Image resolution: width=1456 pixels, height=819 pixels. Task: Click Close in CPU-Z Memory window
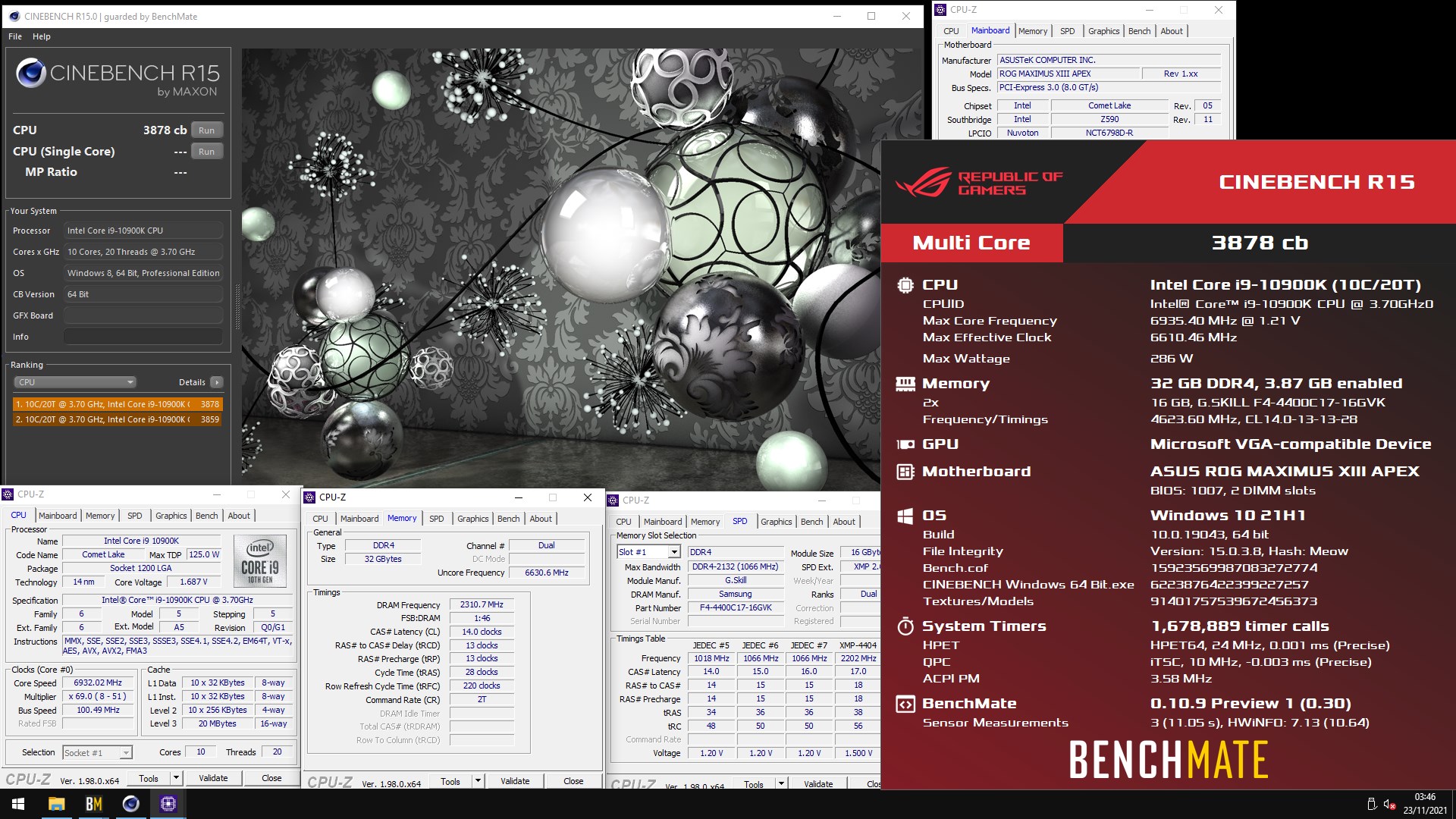point(573,781)
